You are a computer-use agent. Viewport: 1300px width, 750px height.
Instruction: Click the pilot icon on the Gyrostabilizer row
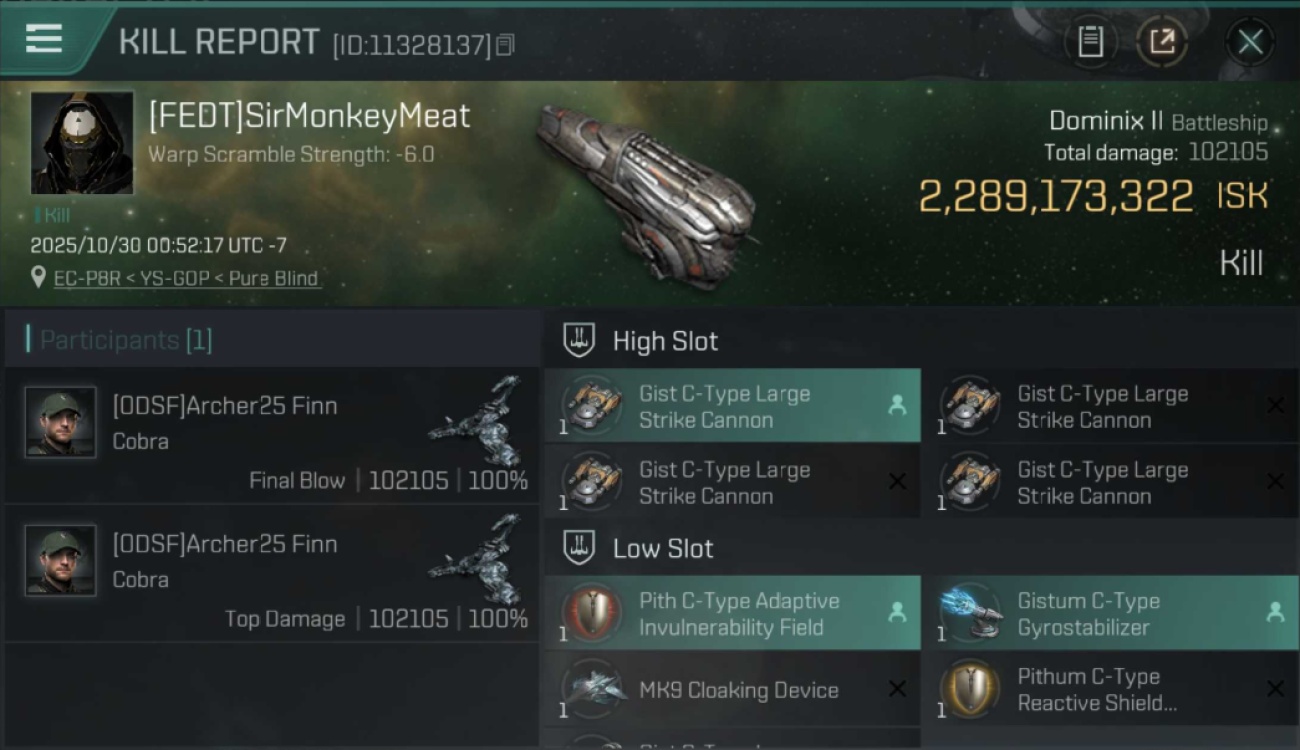[1275, 613]
